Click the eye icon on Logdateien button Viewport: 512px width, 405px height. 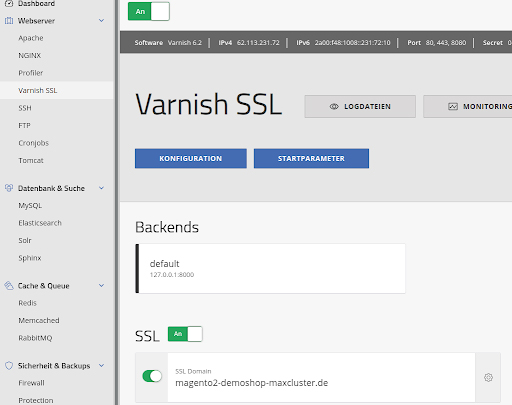click(334, 106)
